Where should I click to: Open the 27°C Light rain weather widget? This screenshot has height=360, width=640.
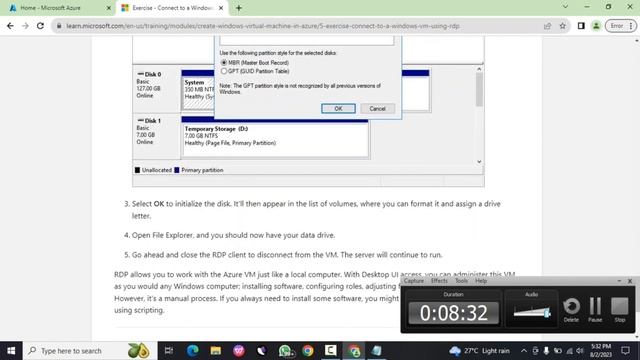pyautogui.click(x=480, y=351)
